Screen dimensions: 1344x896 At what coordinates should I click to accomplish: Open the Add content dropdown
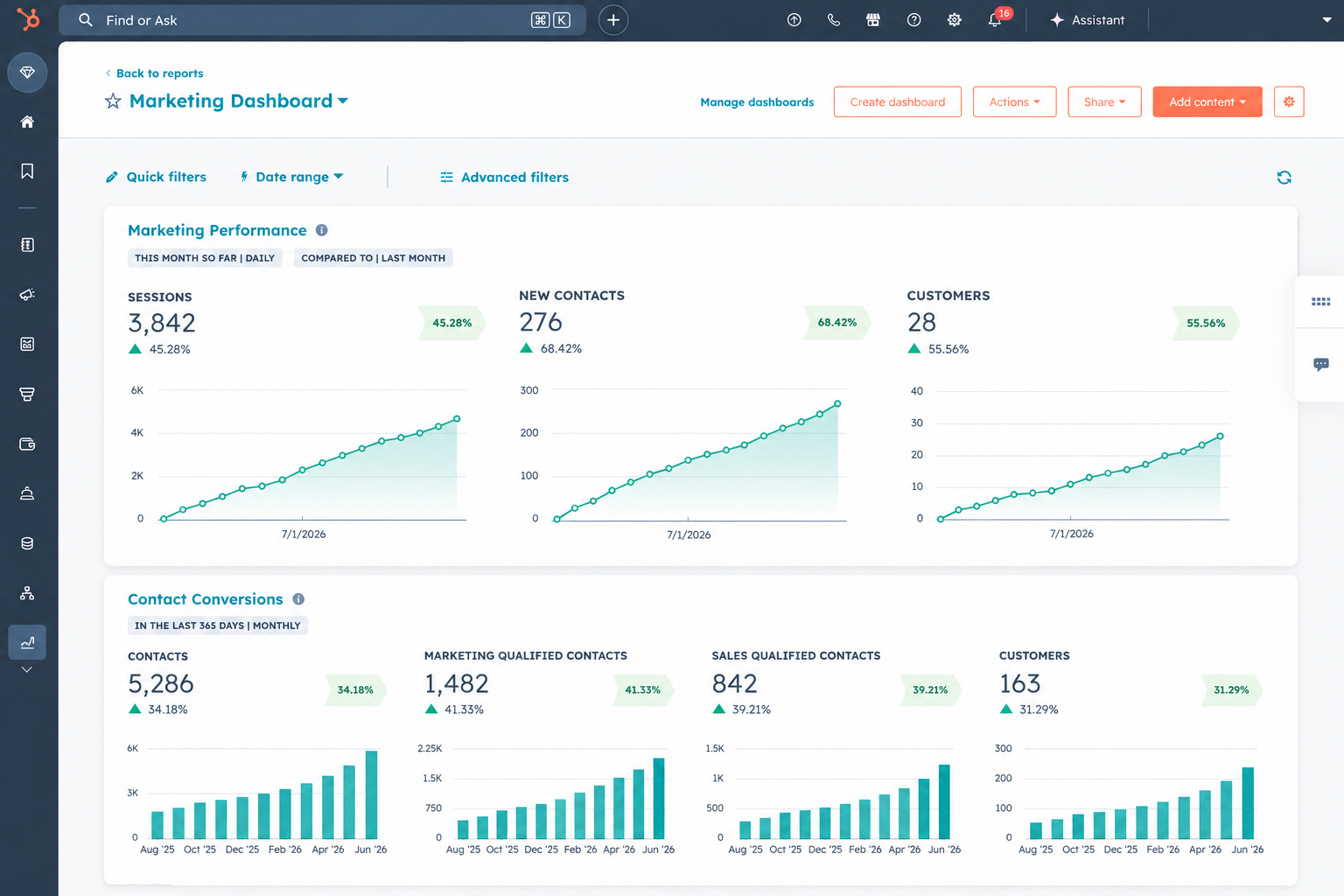click(x=1207, y=102)
